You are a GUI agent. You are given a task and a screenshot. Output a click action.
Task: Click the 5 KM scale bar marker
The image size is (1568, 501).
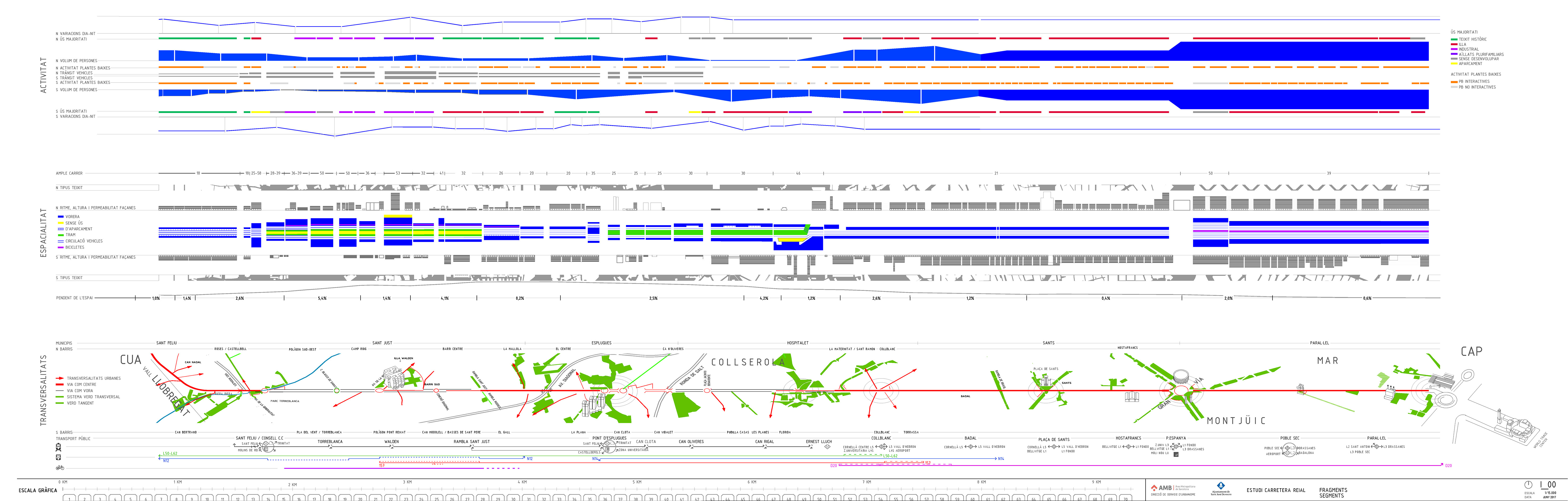tap(637, 482)
